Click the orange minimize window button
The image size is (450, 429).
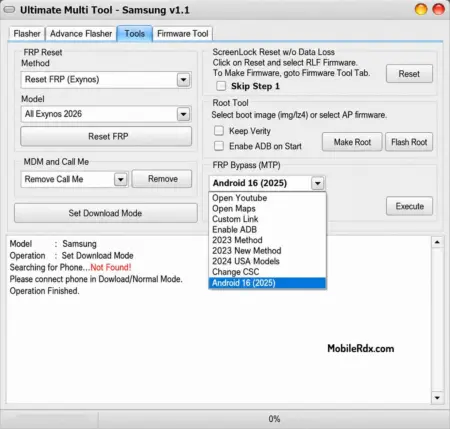tap(421, 9)
